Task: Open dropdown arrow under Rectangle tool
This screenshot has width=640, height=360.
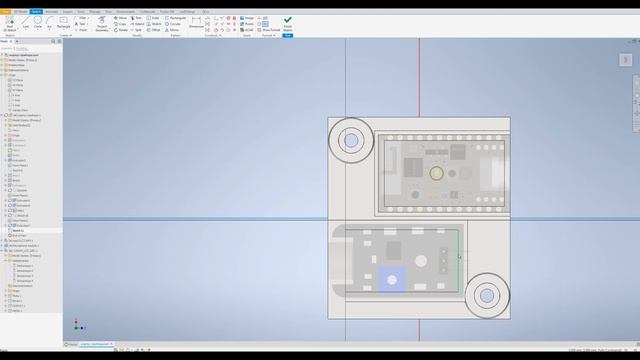Action: [x=63, y=29]
